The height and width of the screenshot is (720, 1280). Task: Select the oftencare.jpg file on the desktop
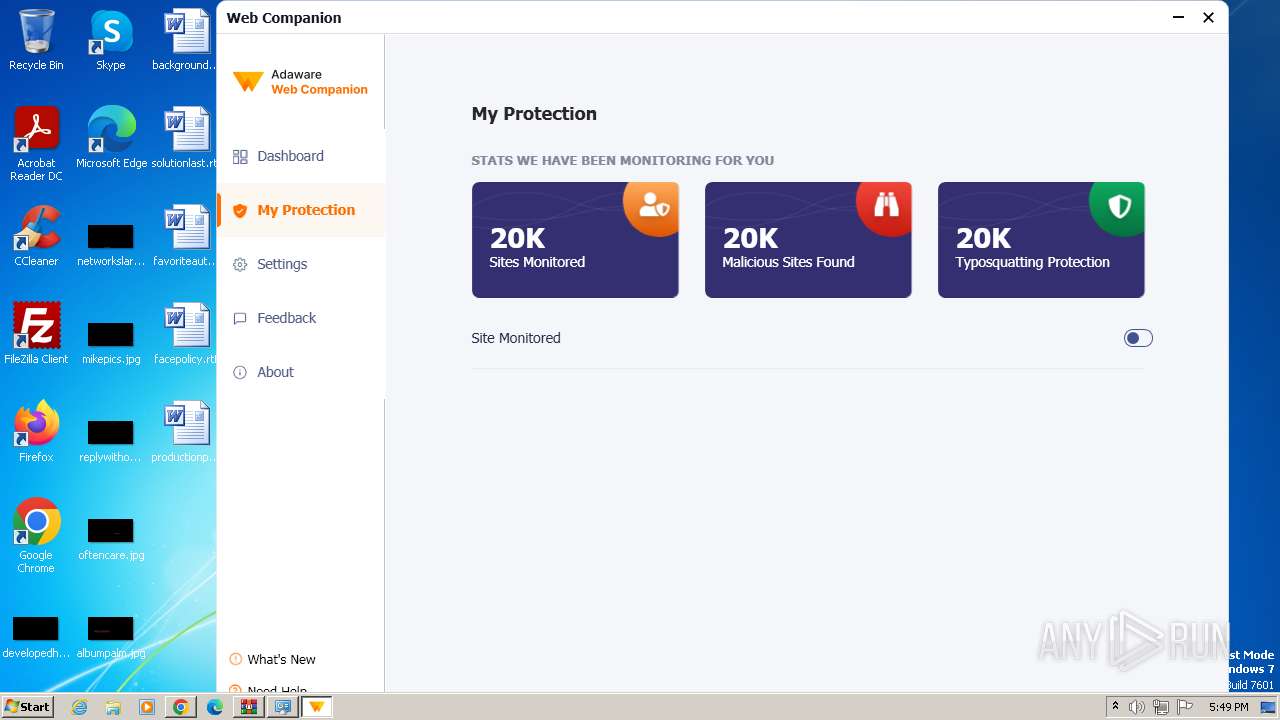111,538
